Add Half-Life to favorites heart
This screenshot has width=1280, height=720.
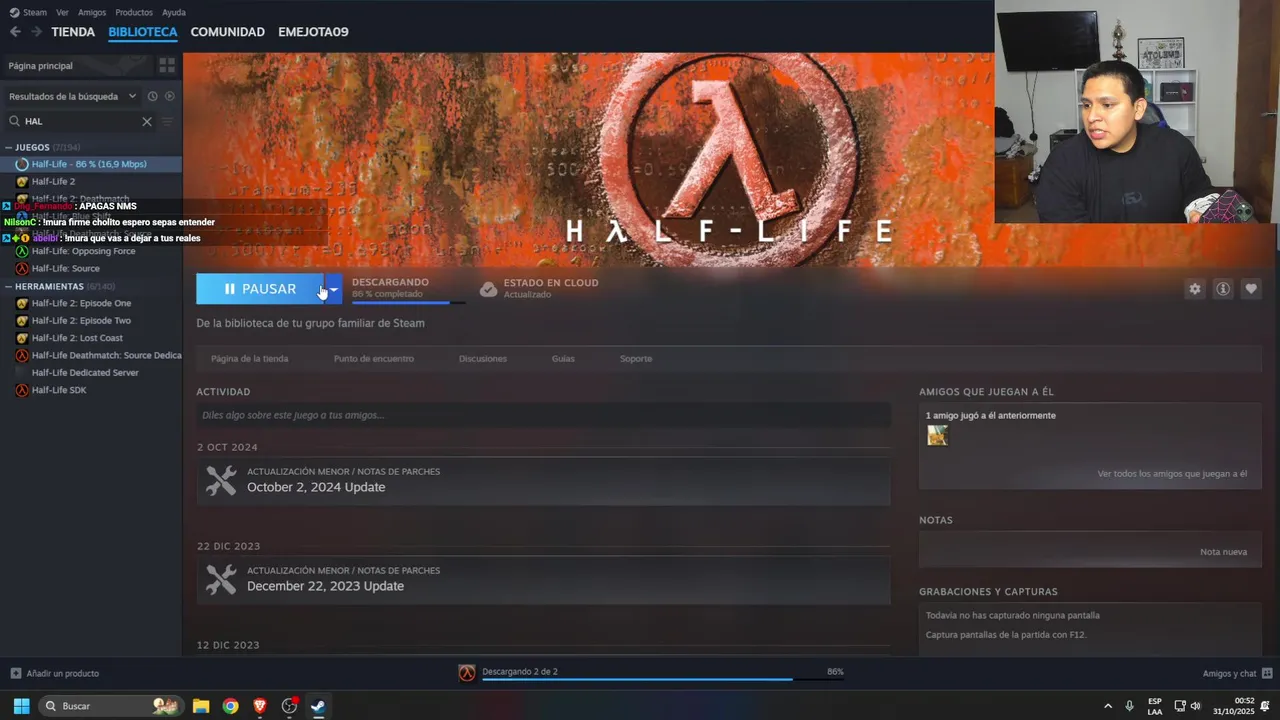coord(1250,289)
